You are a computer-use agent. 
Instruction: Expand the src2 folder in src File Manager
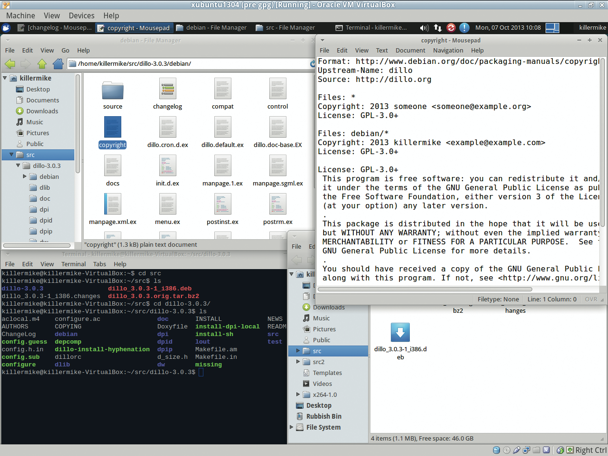(298, 361)
